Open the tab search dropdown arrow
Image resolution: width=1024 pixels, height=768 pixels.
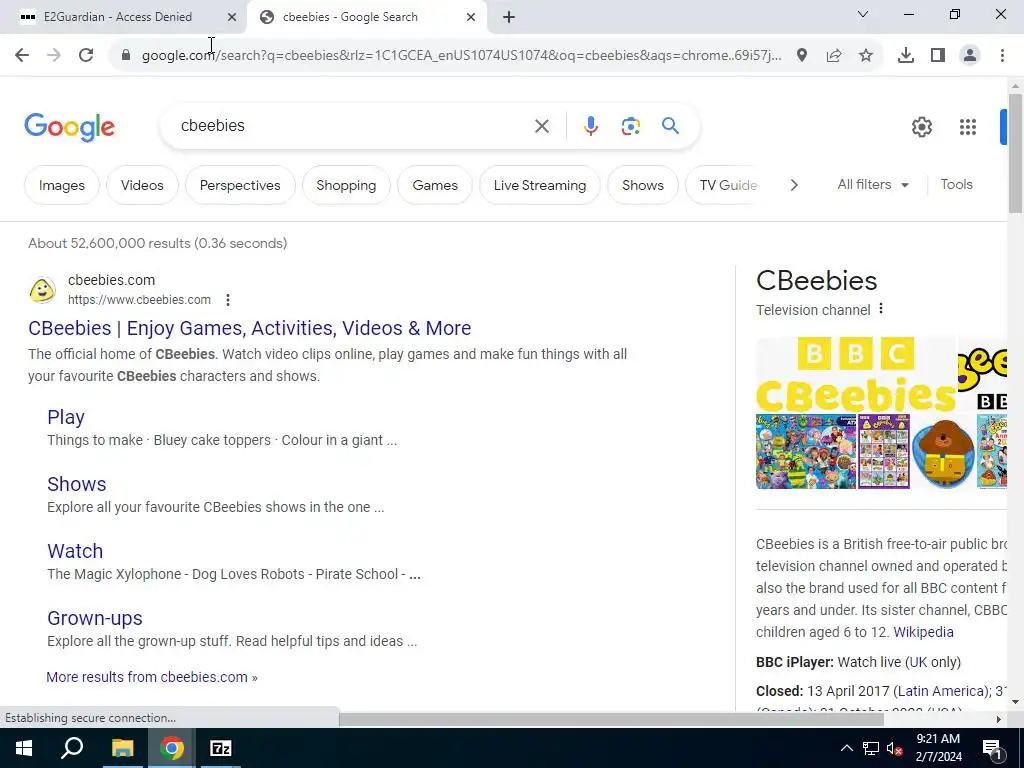(863, 14)
